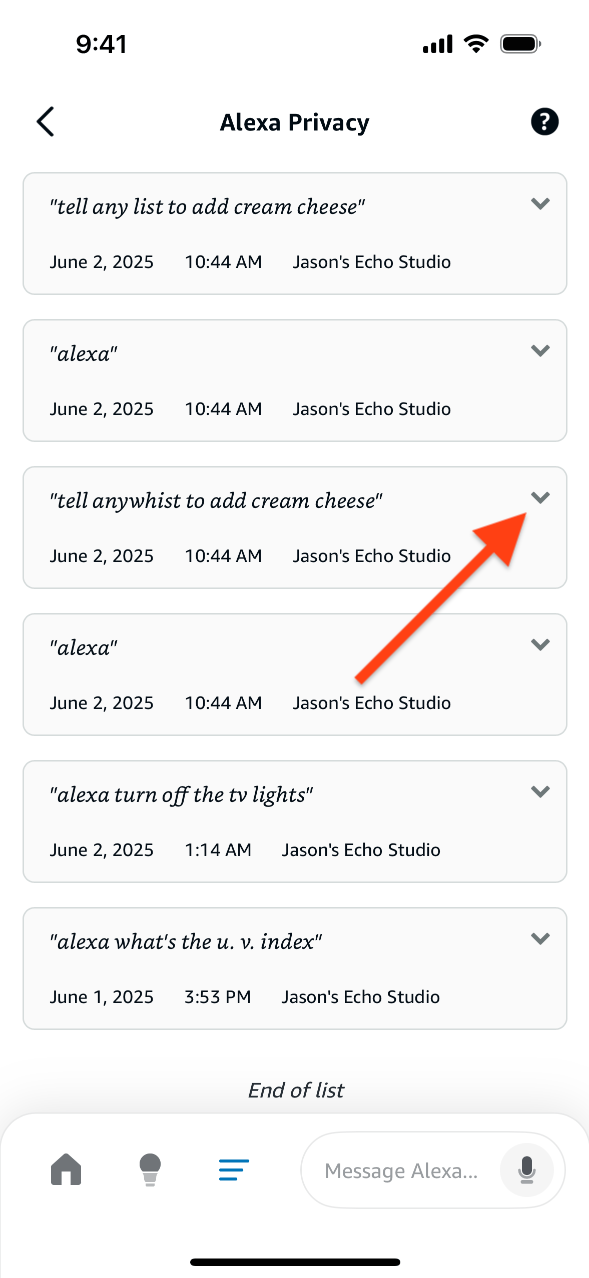
Task: Open the "alexa what's the u. v. index" card
Action: coord(295,968)
